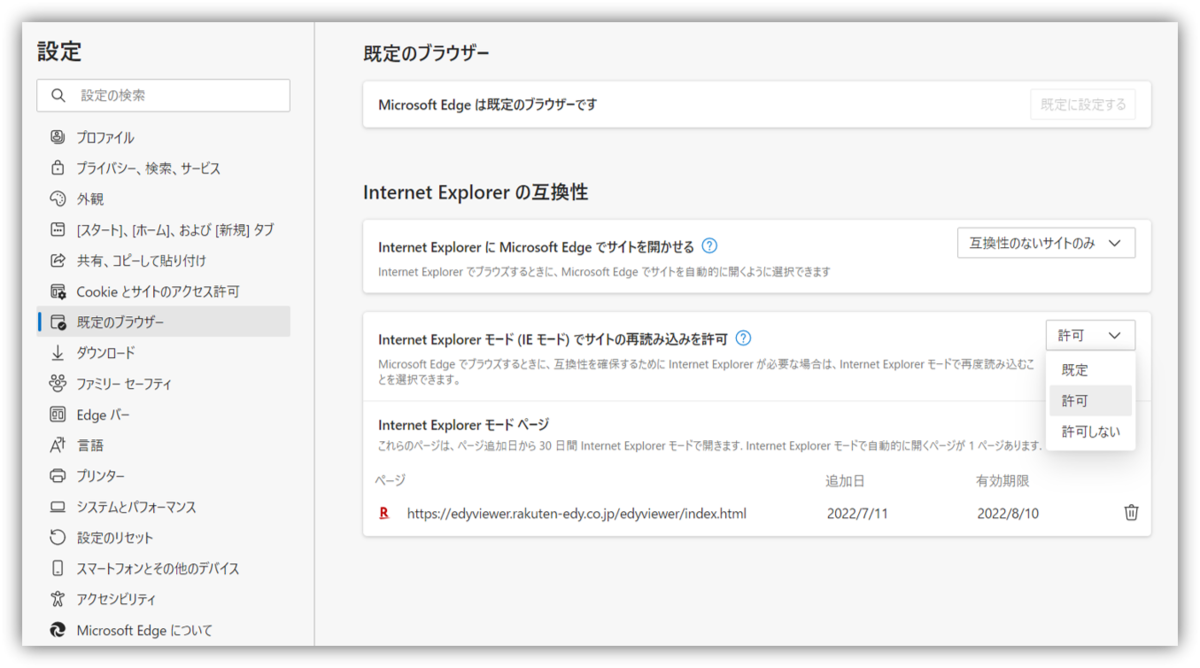Click the Cookie とサイトのアクセス許可 icon

coord(58,291)
